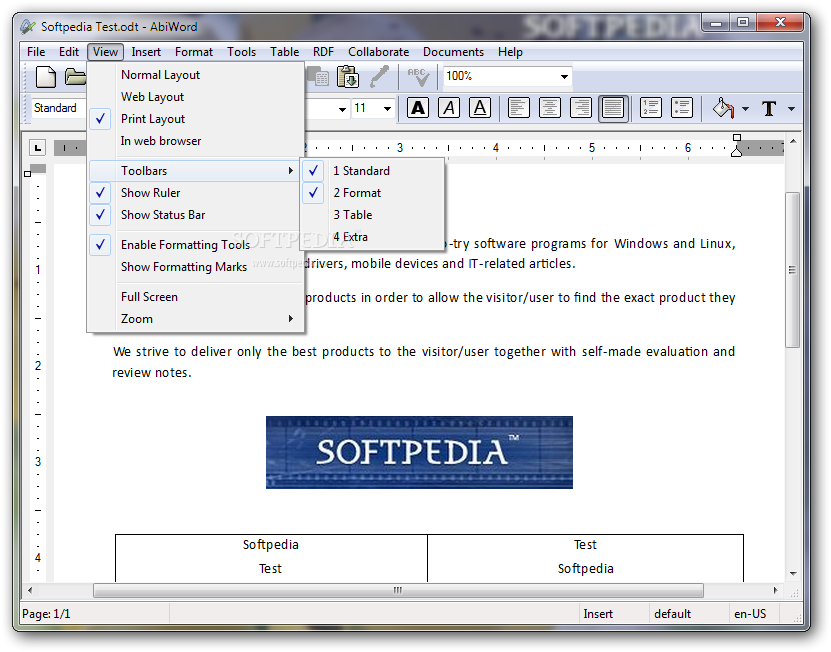This screenshot has height=652, width=831.
Task: Enable the 3 Table toolbar
Action: [372, 215]
